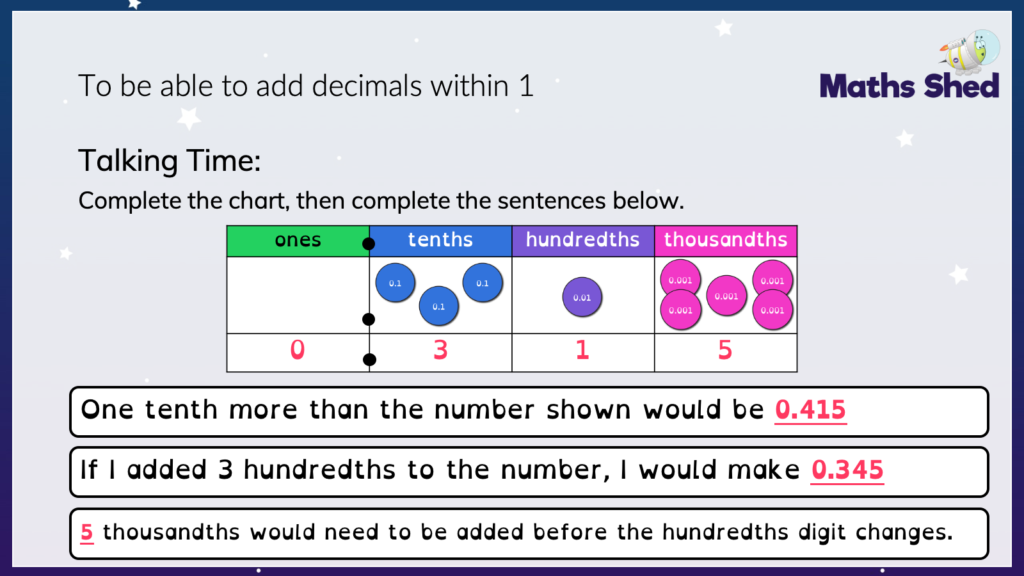
Task: Select the middle pink 0.001 counter
Action: pyautogui.click(x=726, y=296)
